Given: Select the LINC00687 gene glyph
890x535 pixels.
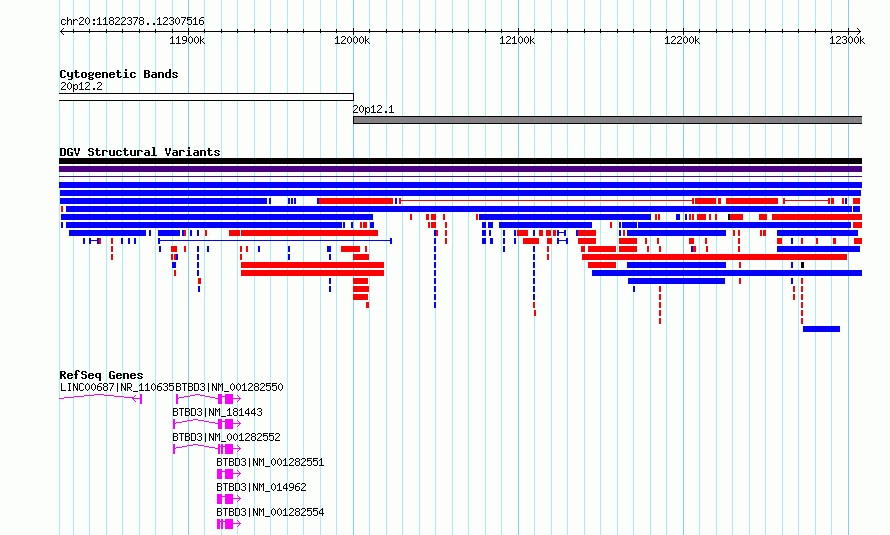Looking at the screenshot, I should pos(100,398).
